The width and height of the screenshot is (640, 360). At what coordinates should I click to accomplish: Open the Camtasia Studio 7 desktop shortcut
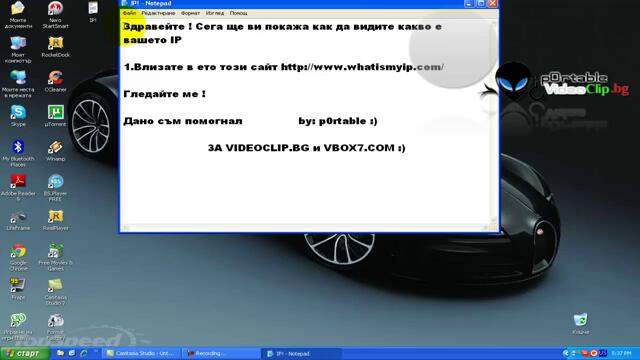click(x=56, y=292)
